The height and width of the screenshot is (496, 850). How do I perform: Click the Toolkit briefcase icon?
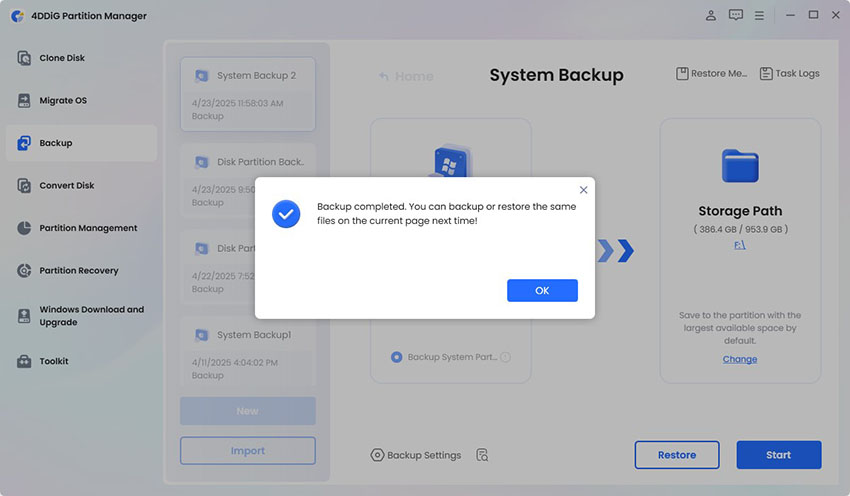24,361
